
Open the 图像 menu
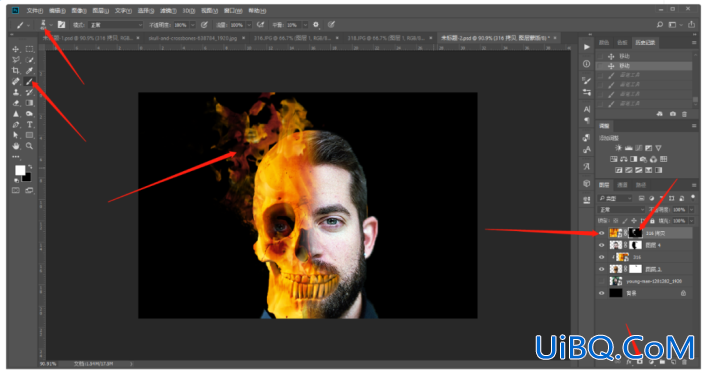tap(79, 10)
